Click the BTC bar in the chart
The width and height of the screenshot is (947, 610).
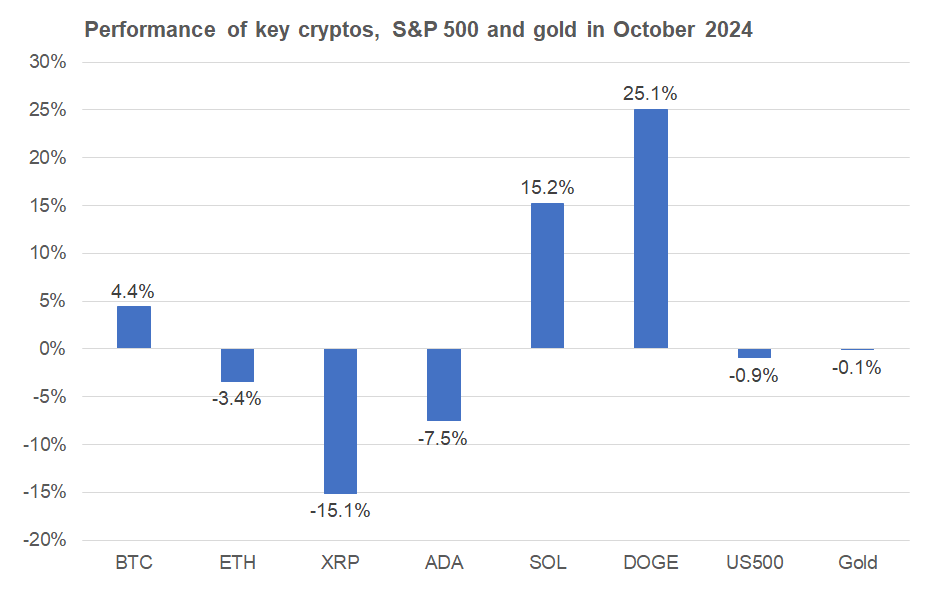pyautogui.click(x=134, y=327)
